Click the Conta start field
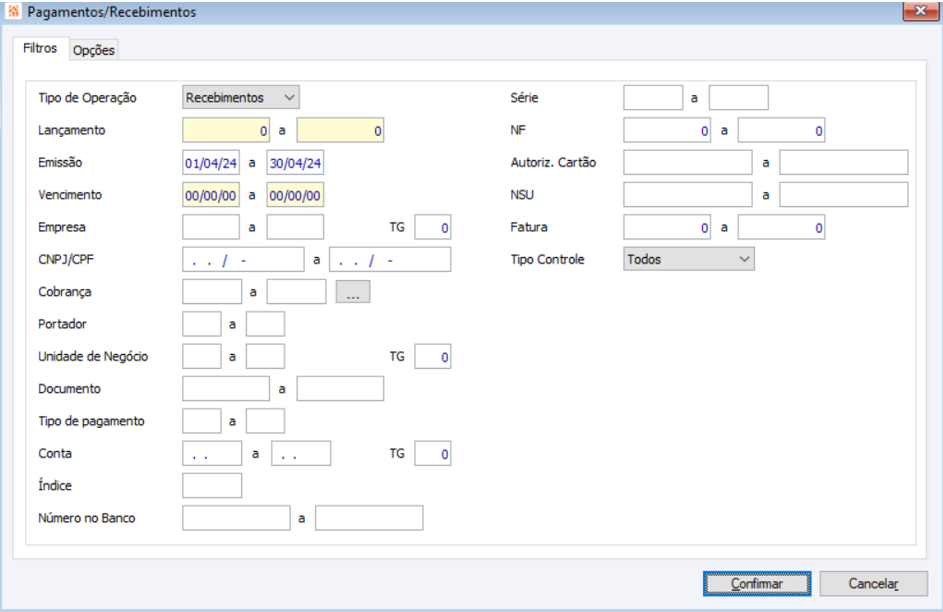 click(x=212, y=454)
